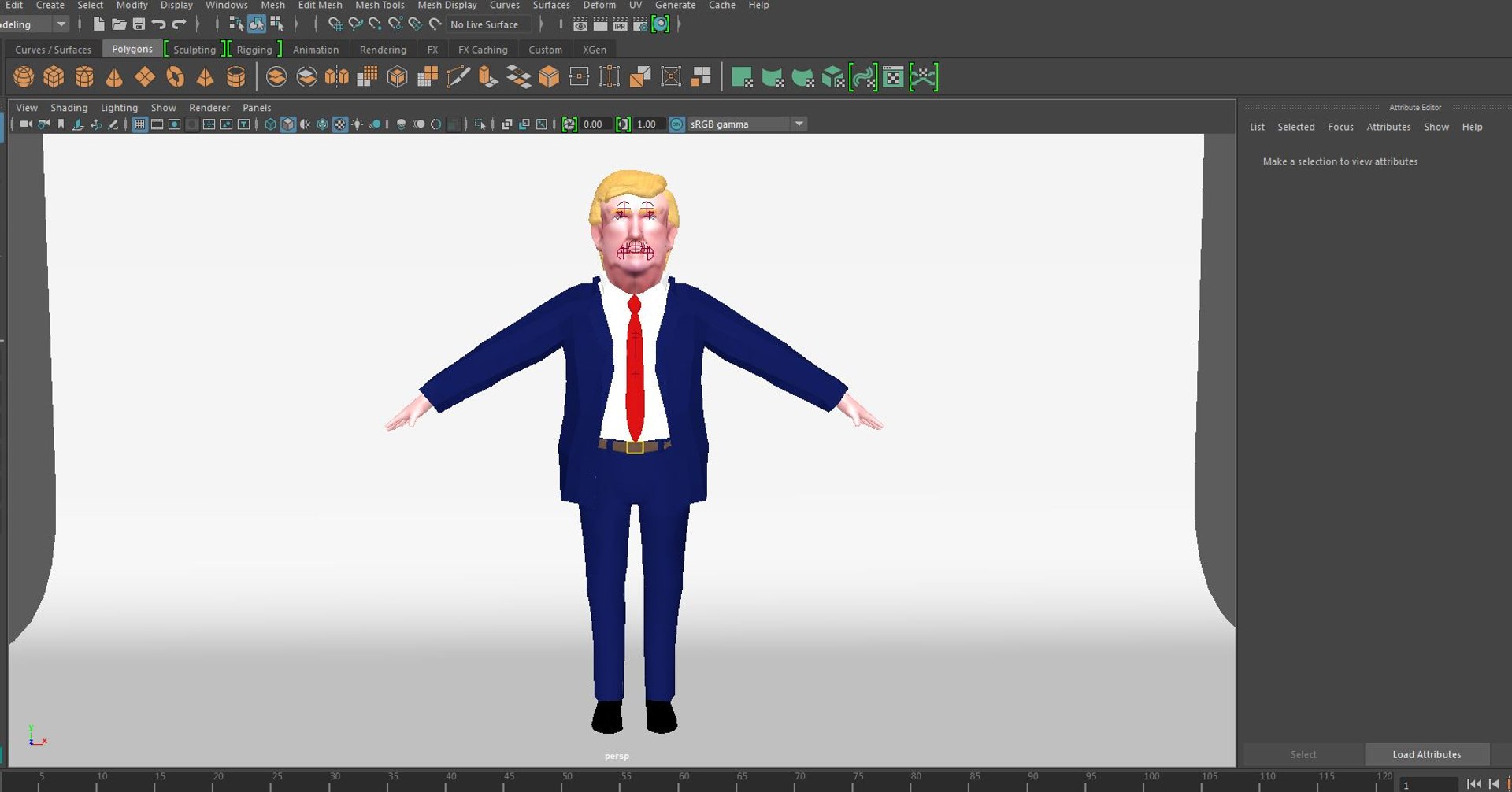This screenshot has height=792, width=1512.
Task: Click frame 60 on the time slider
Action: [684, 779]
